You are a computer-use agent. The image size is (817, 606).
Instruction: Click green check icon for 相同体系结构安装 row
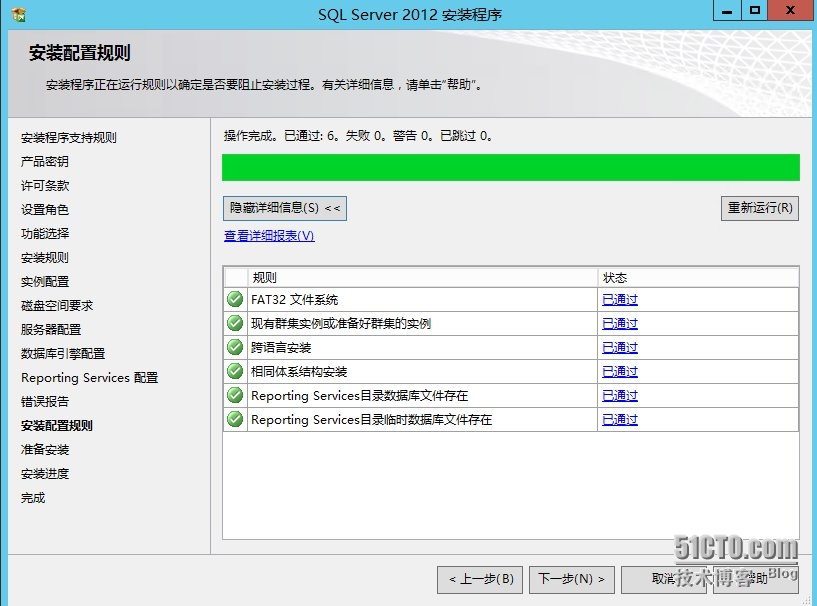pyautogui.click(x=235, y=371)
